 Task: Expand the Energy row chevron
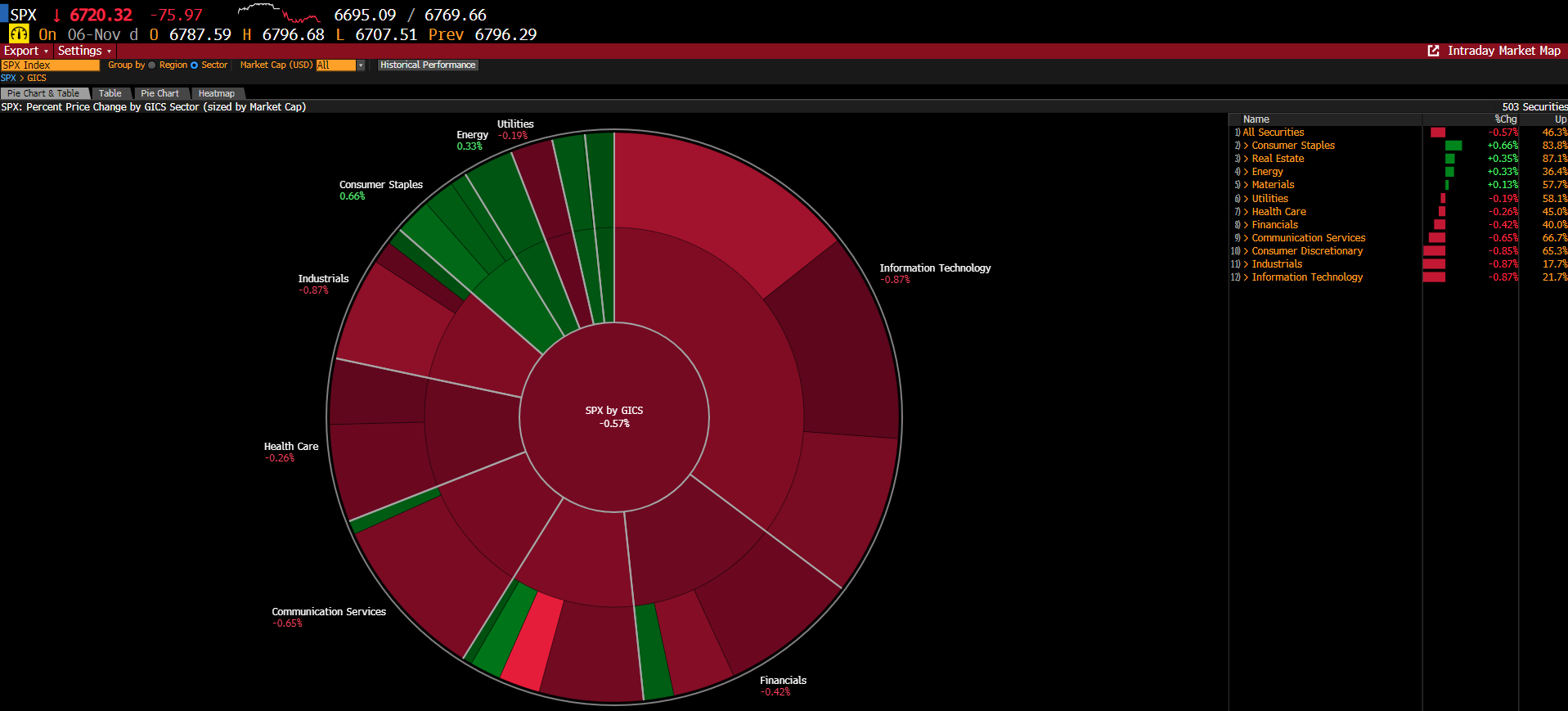[x=1246, y=172]
